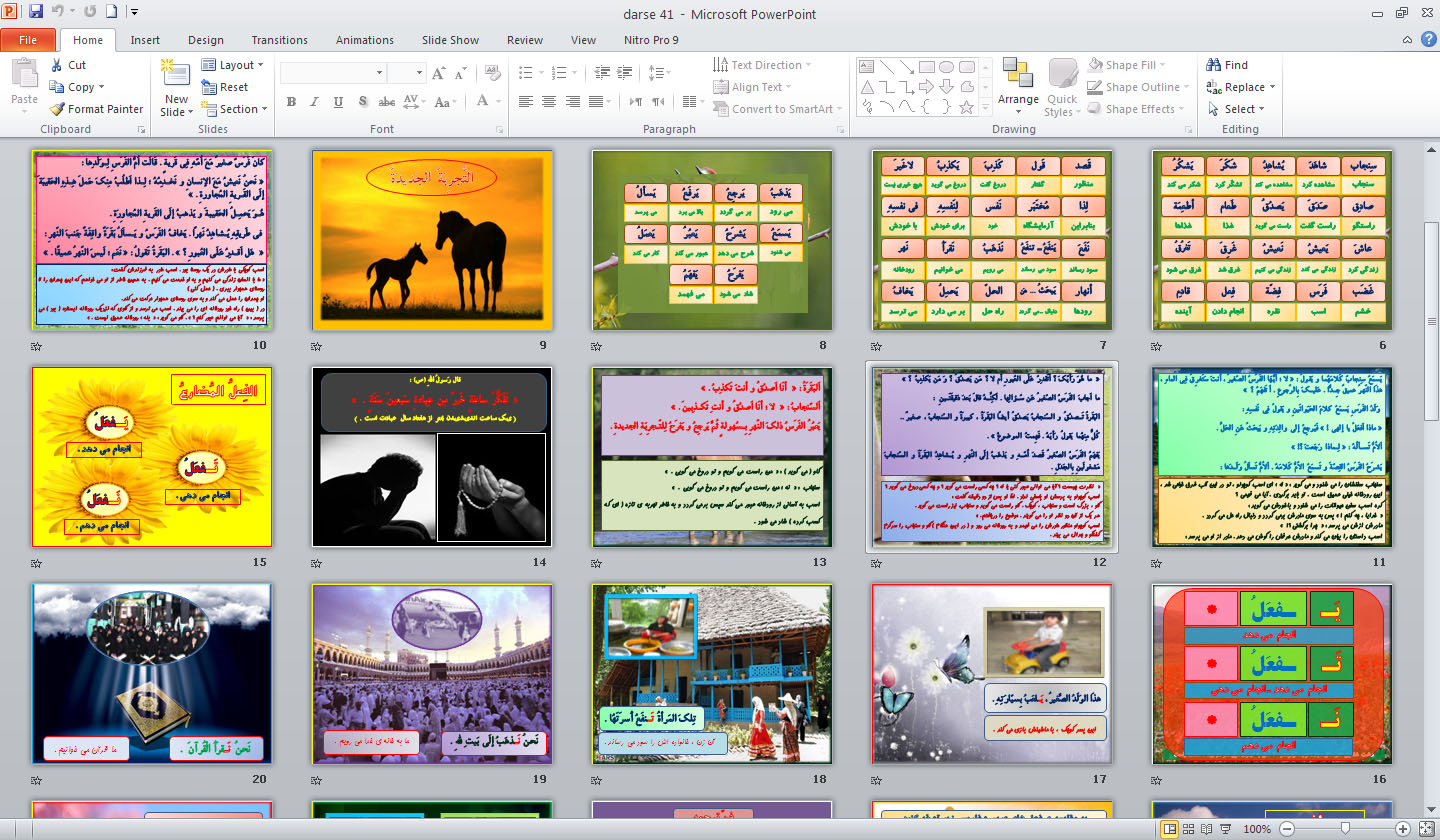
Task: Click the Format Painter brush
Action: [57, 109]
